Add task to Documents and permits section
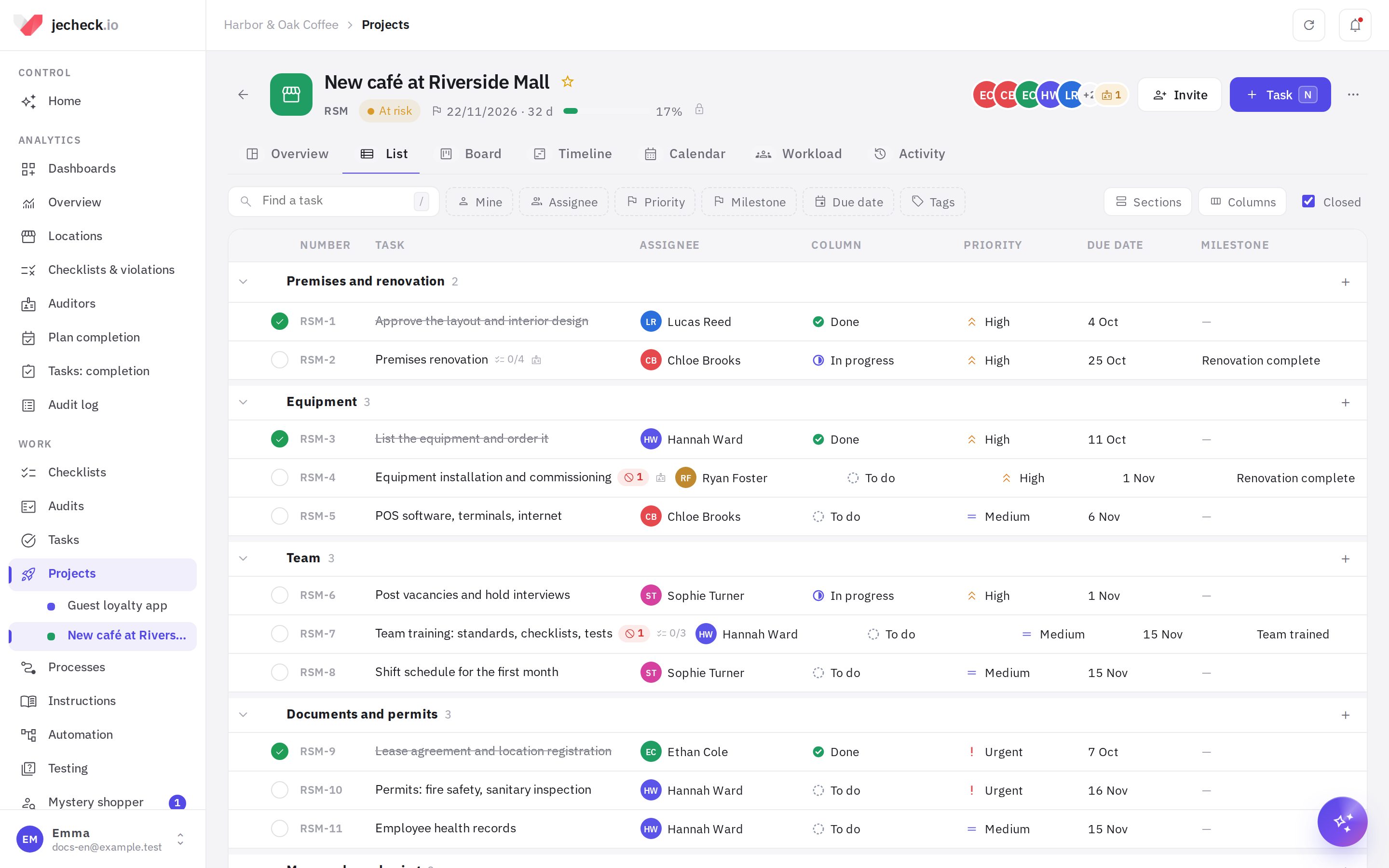 click(x=1346, y=715)
